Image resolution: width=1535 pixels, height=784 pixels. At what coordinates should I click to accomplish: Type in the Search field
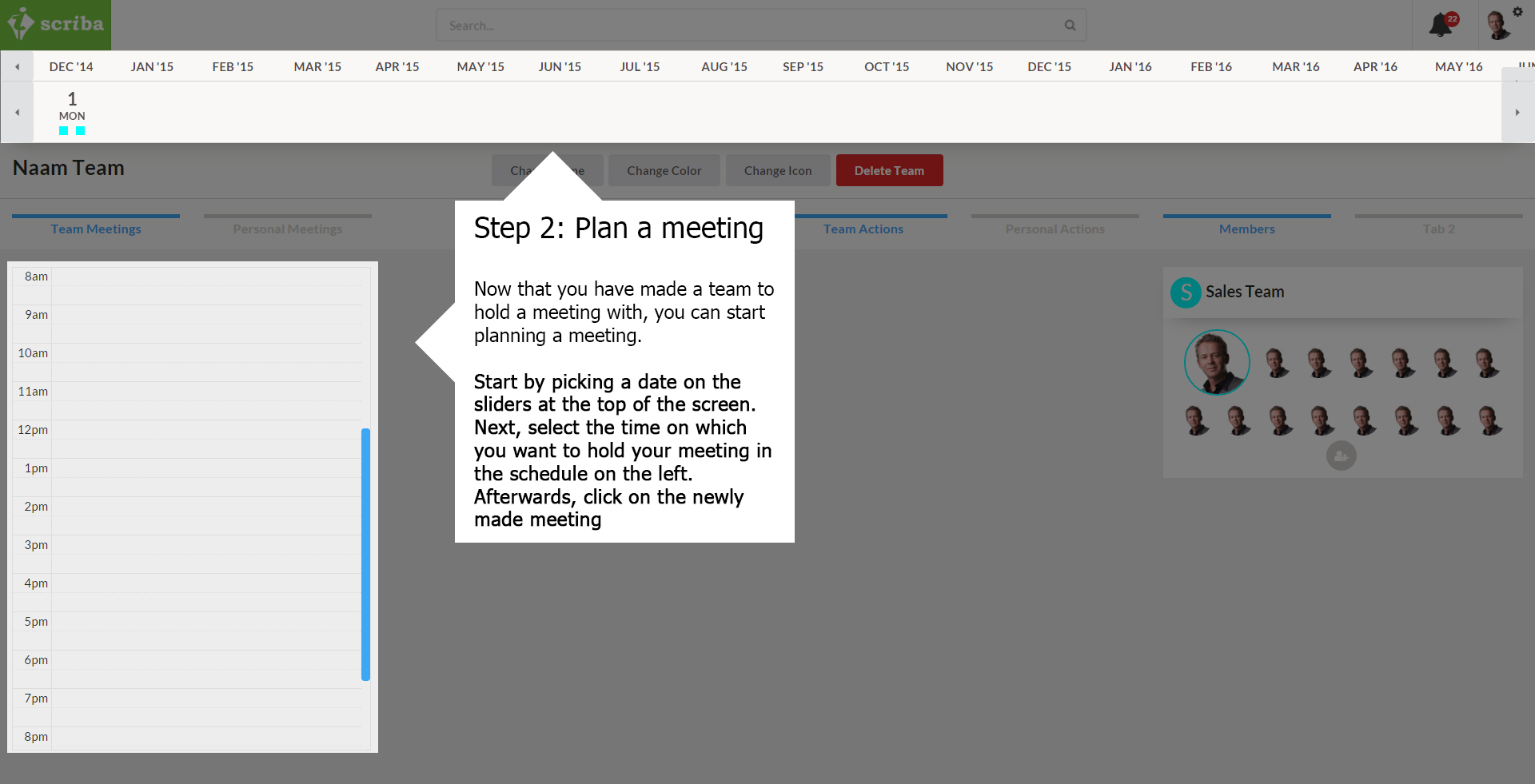752,26
